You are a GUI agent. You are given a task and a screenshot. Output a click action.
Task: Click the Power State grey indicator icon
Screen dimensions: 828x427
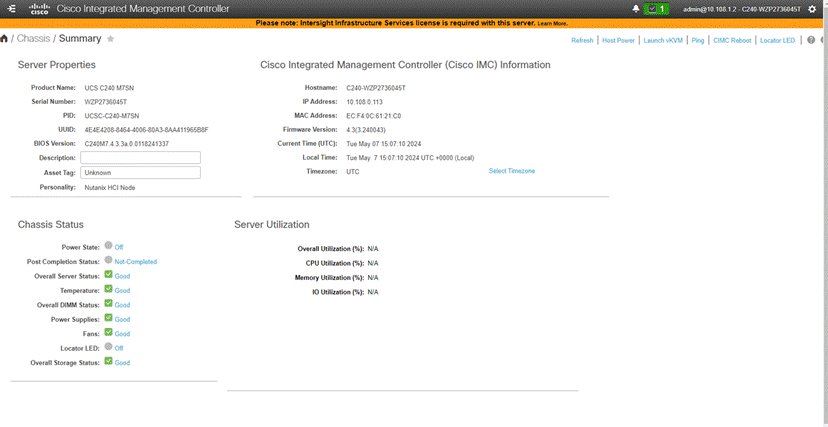click(x=108, y=245)
